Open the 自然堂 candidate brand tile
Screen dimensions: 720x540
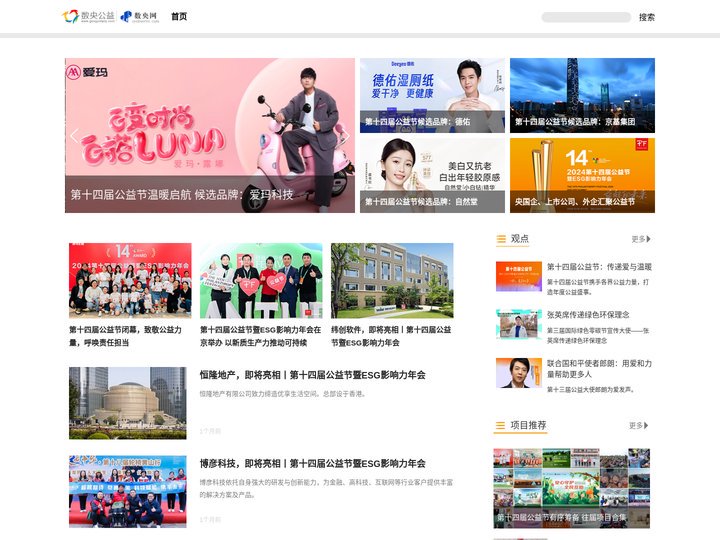432,175
